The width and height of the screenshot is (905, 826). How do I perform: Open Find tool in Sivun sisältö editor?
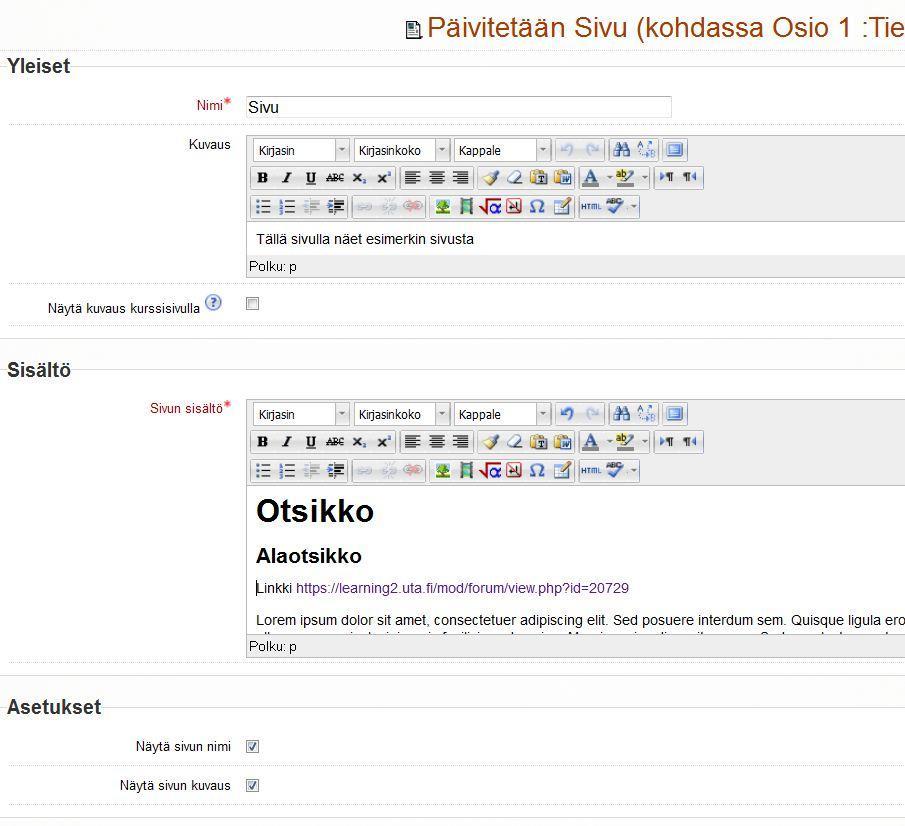coord(622,414)
